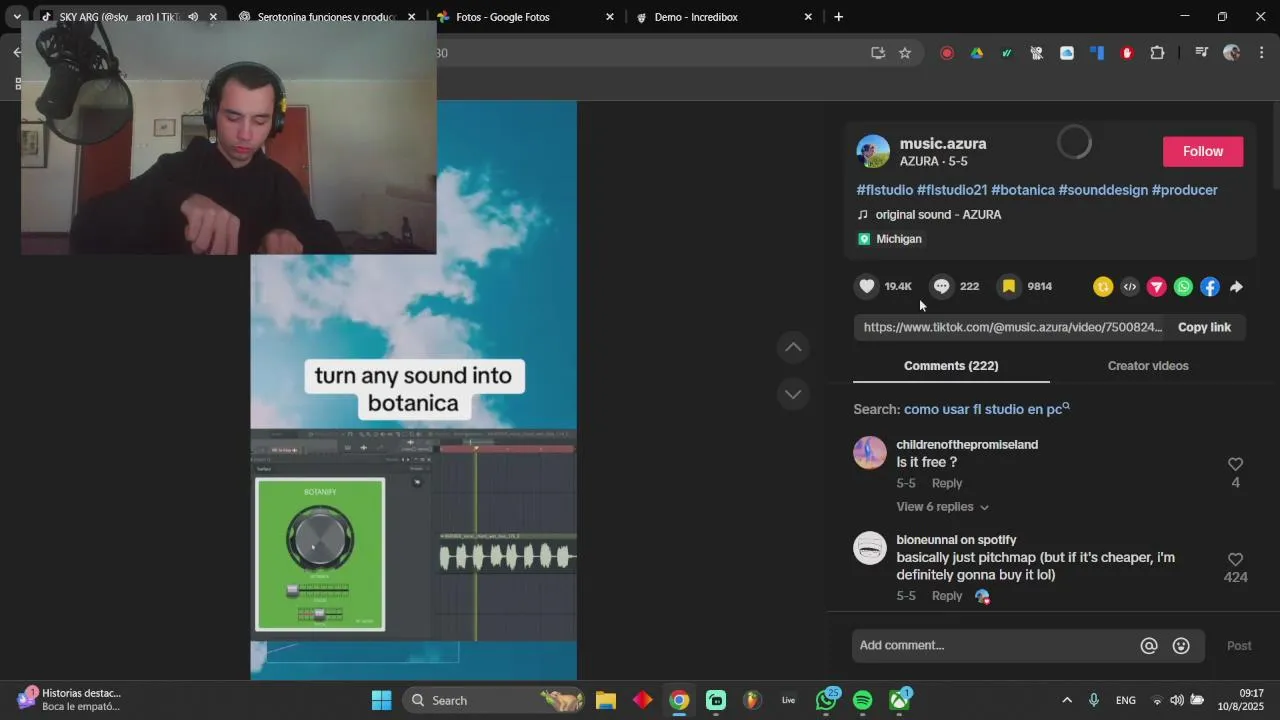This screenshot has width=1280, height=720.
Task: Send to friends with the red paper-plane icon
Action: [1157, 287]
